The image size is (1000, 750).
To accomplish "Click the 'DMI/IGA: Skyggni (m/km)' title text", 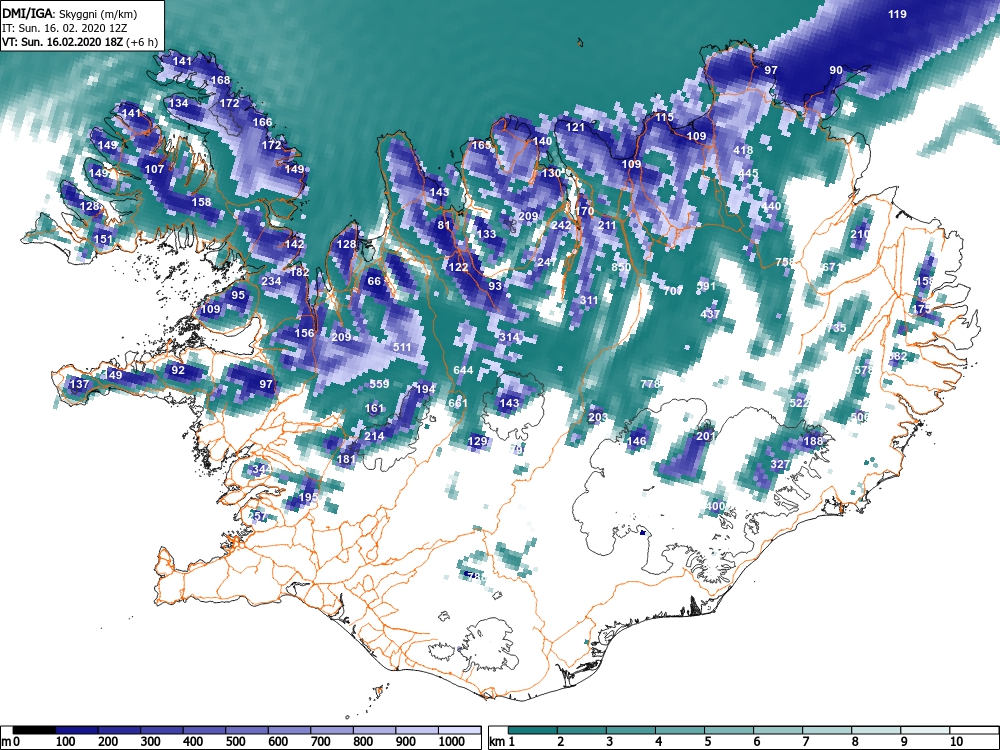I will coord(70,13).
